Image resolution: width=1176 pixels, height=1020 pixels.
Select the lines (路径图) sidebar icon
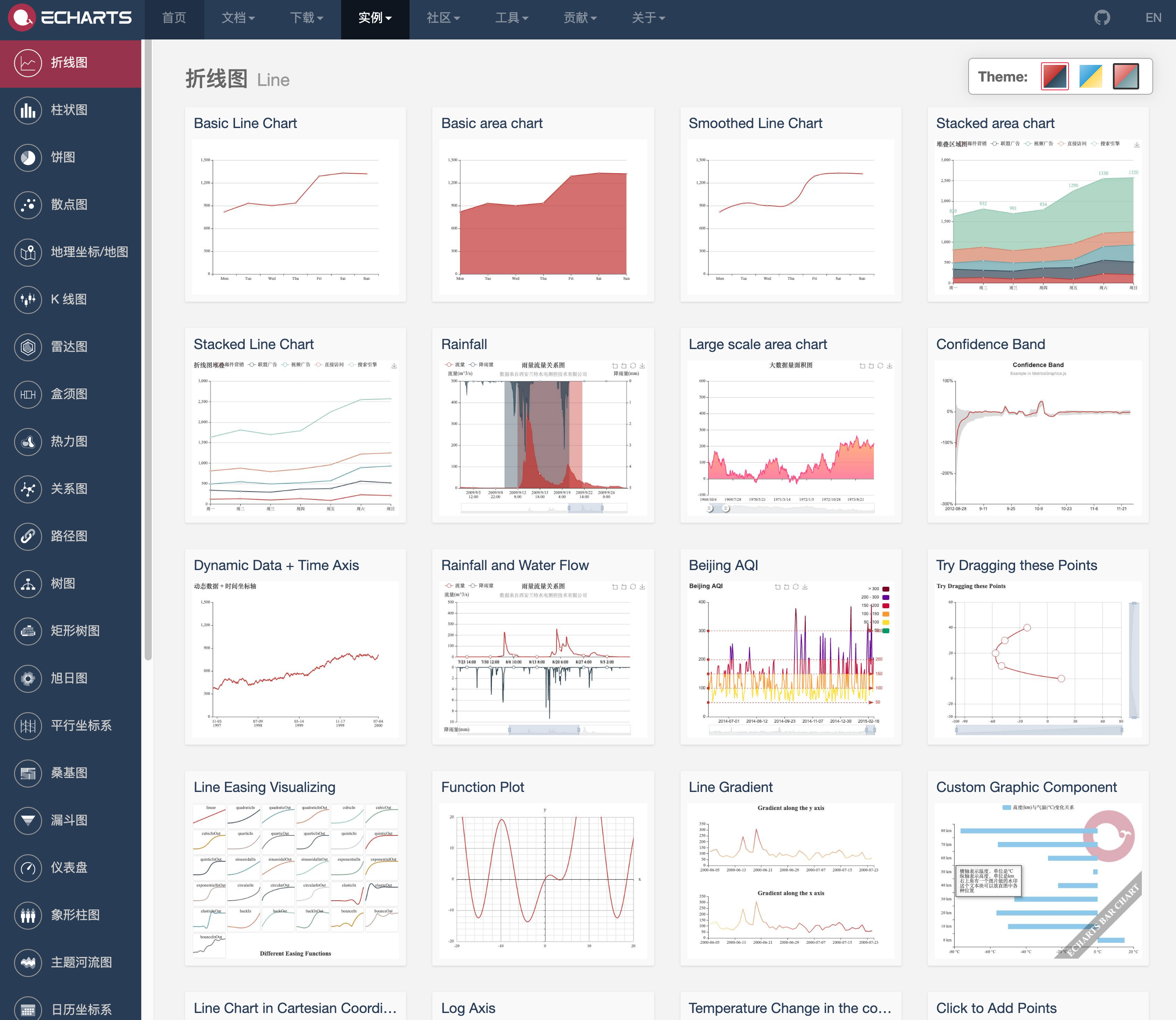pos(28,536)
